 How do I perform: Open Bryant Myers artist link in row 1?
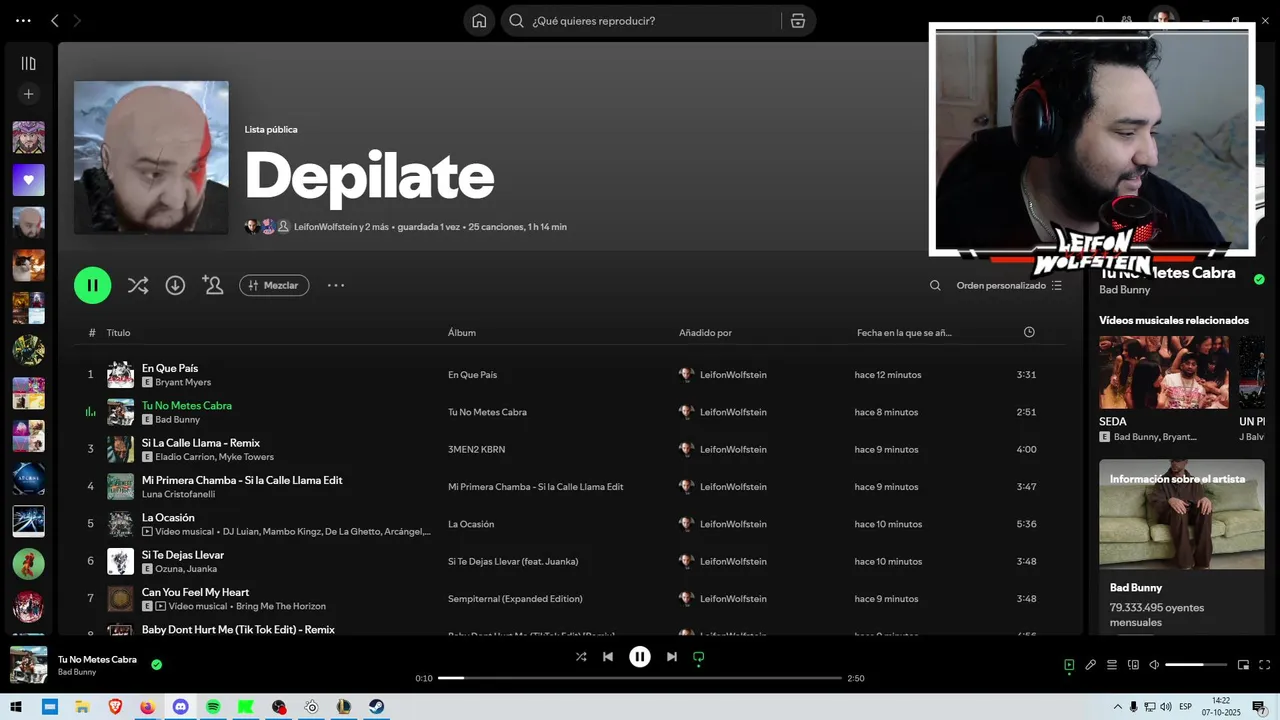(183, 382)
